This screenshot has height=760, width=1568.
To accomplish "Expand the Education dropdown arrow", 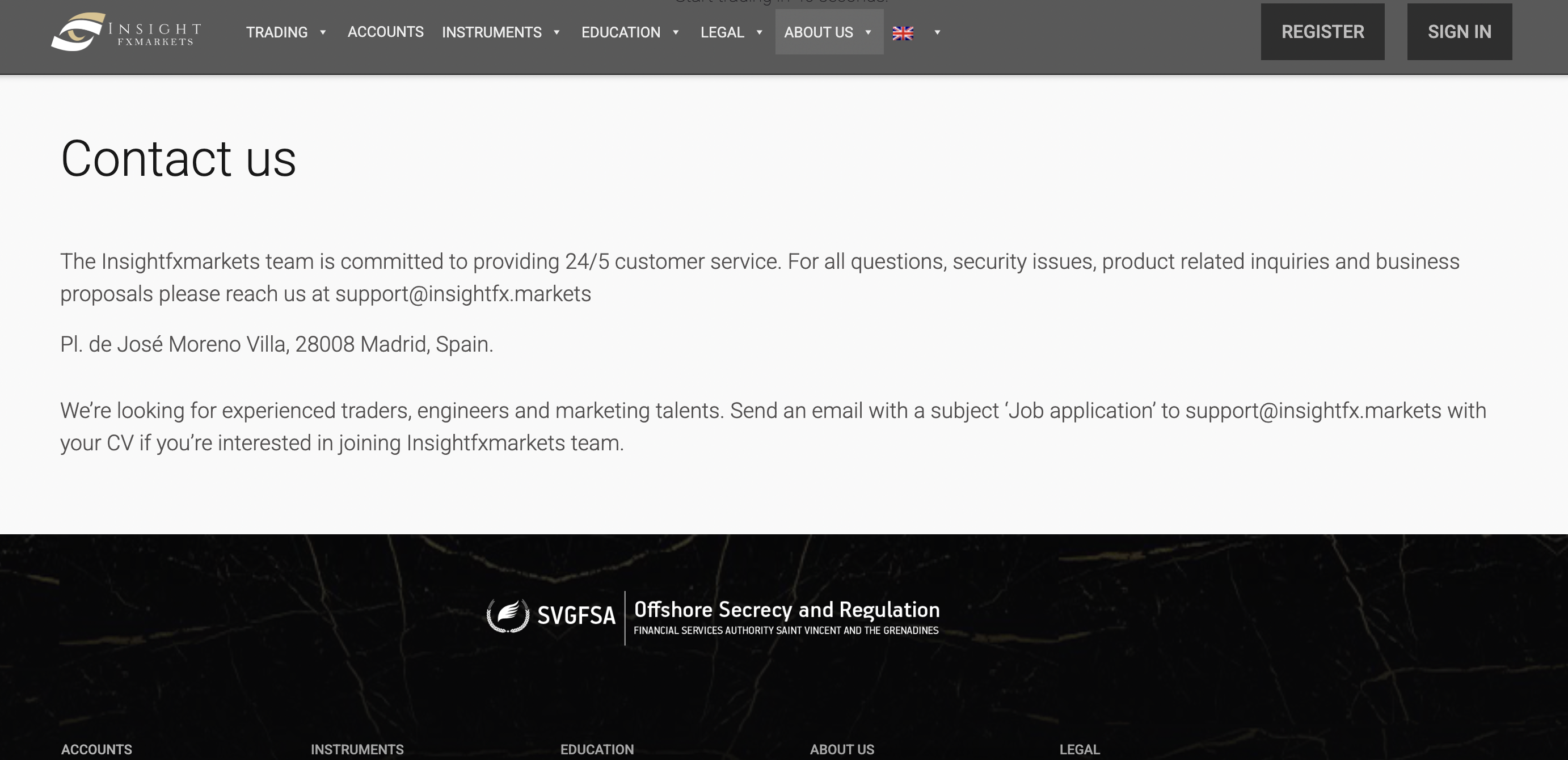I will coord(676,32).
